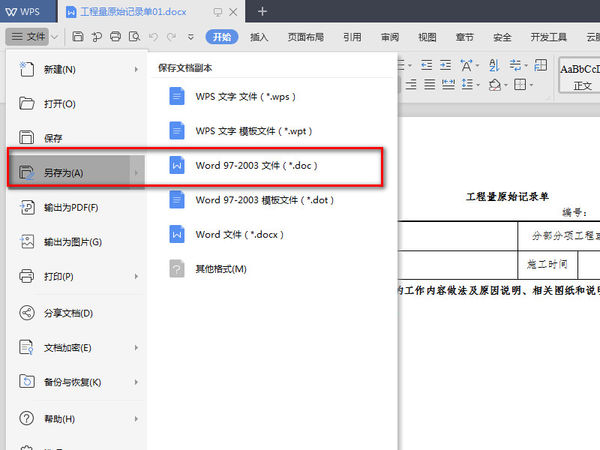Open the 引用 ribbon tab

[352, 37]
